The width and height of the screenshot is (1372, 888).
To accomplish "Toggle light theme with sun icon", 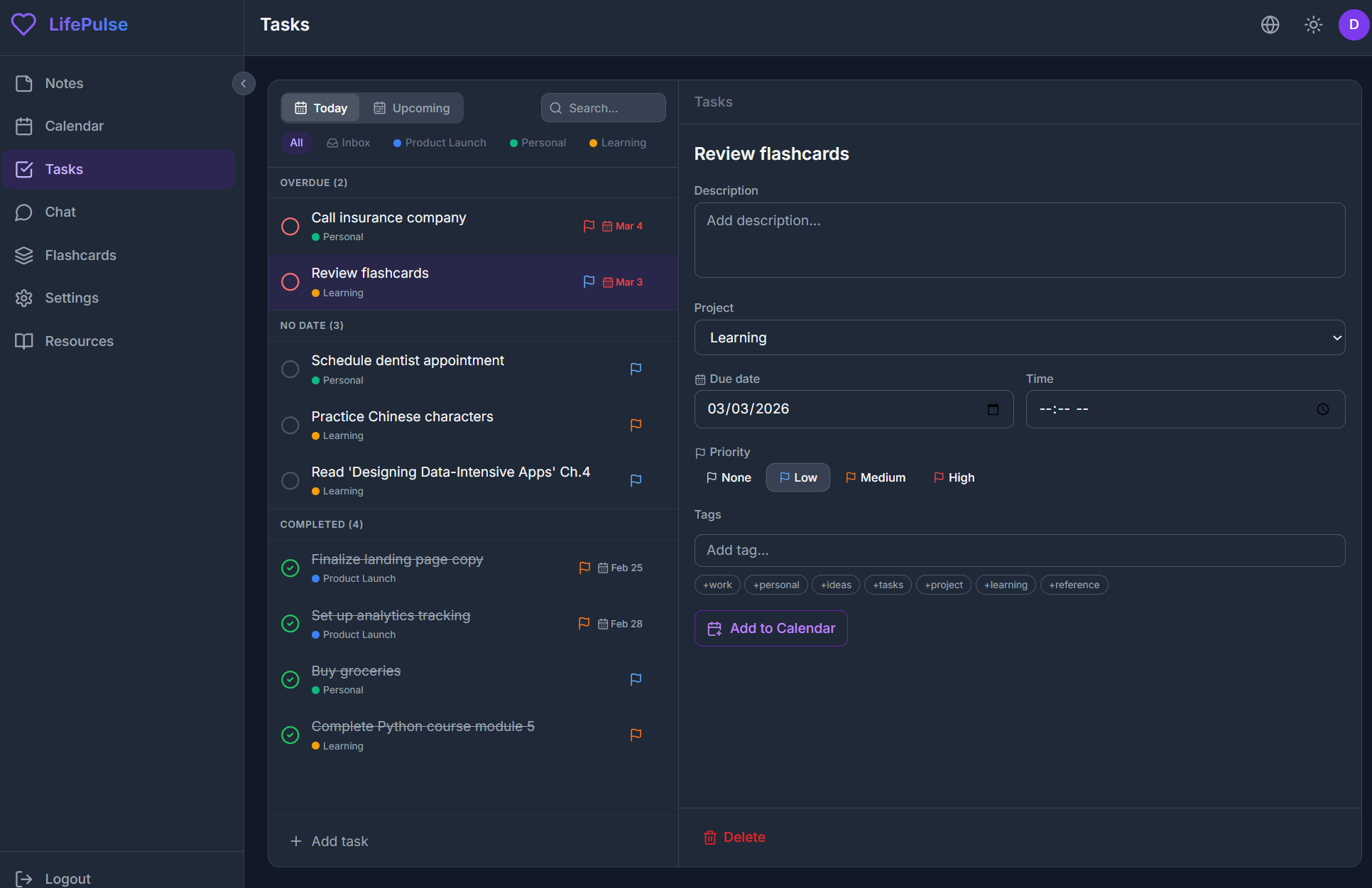I will (x=1313, y=25).
